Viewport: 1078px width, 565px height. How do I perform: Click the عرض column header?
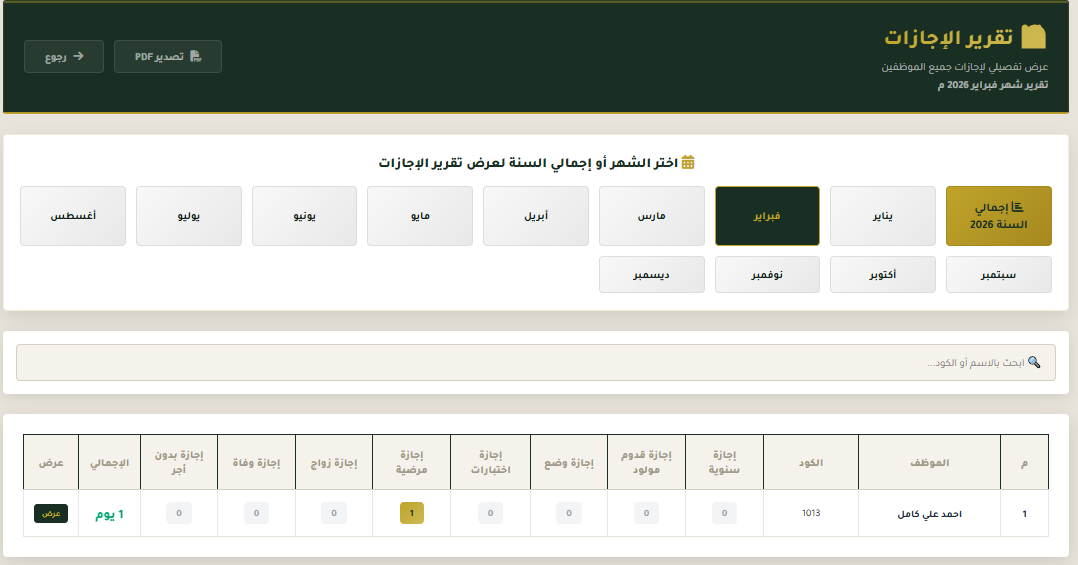click(51, 463)
